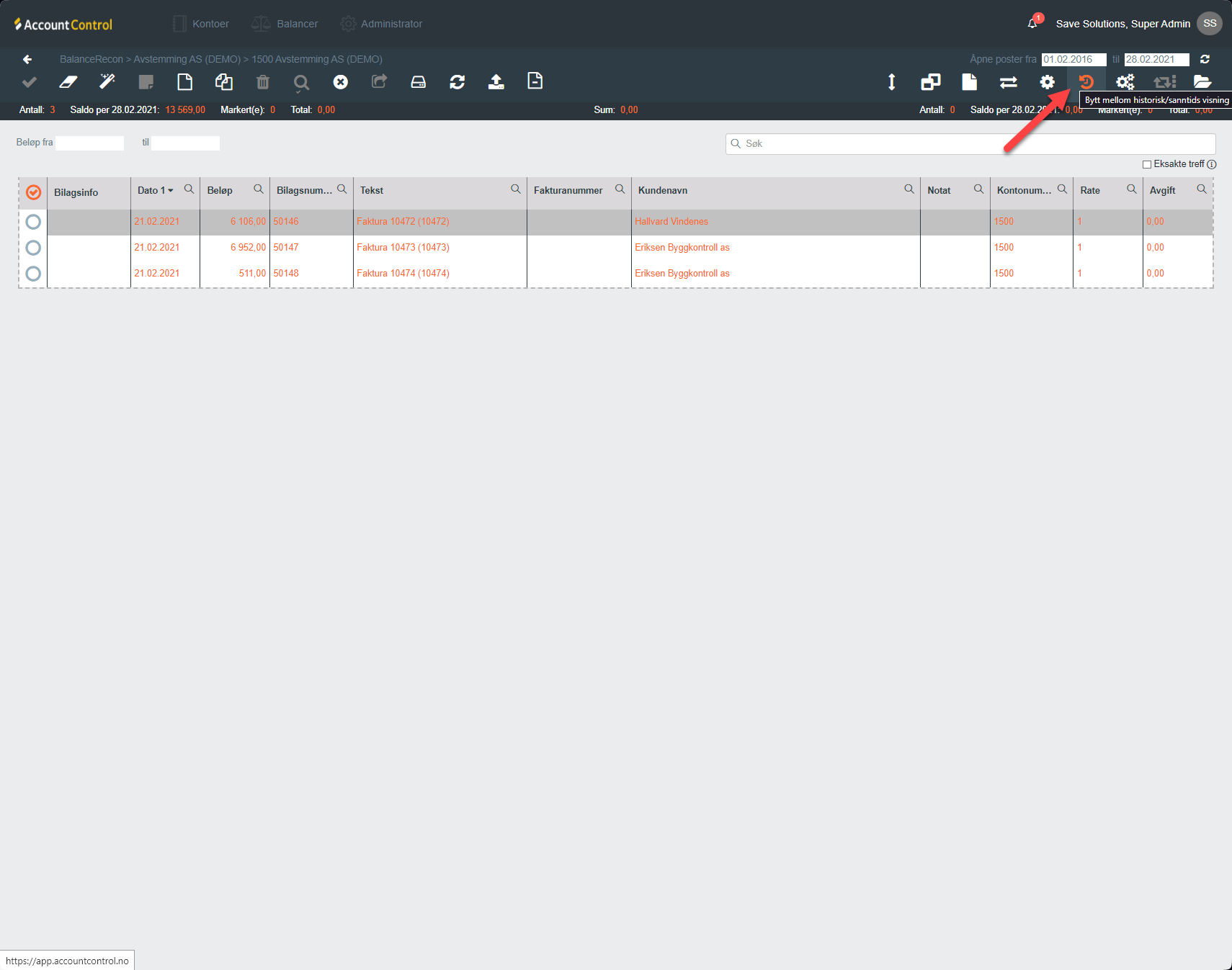Viewport: 1232px width, 970px height.
Task: Click the historical/real-time view switch icon
Action: [1086, 82]
